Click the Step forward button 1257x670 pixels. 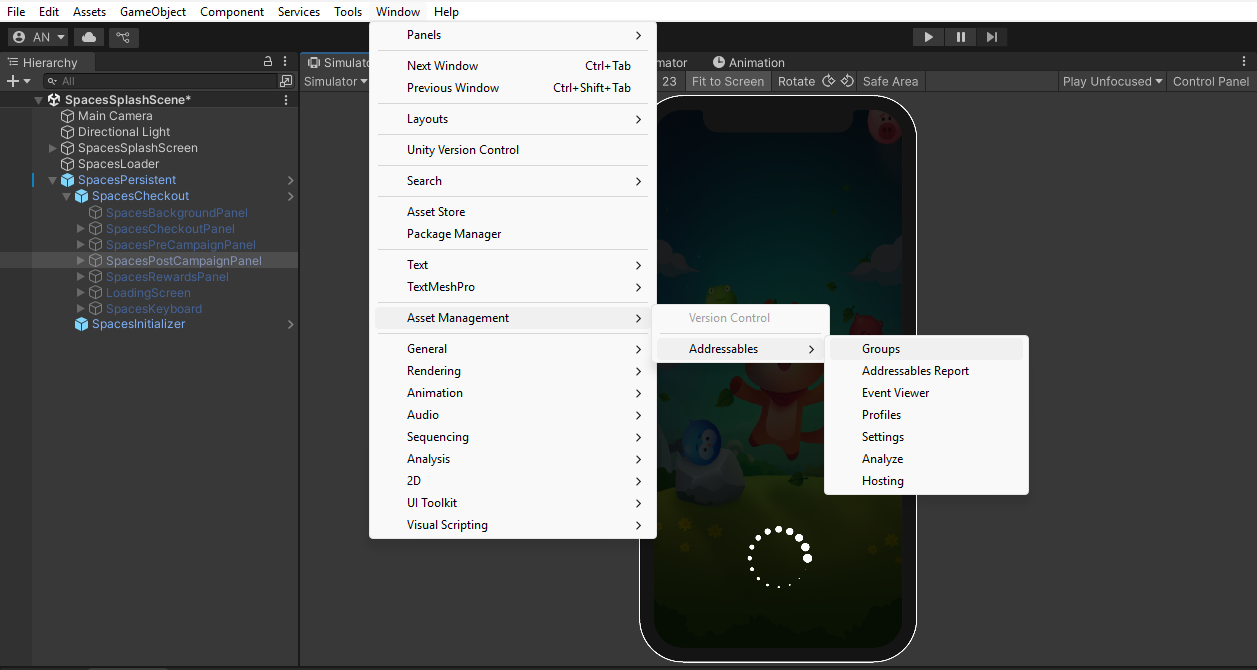(x=991, y=37)
